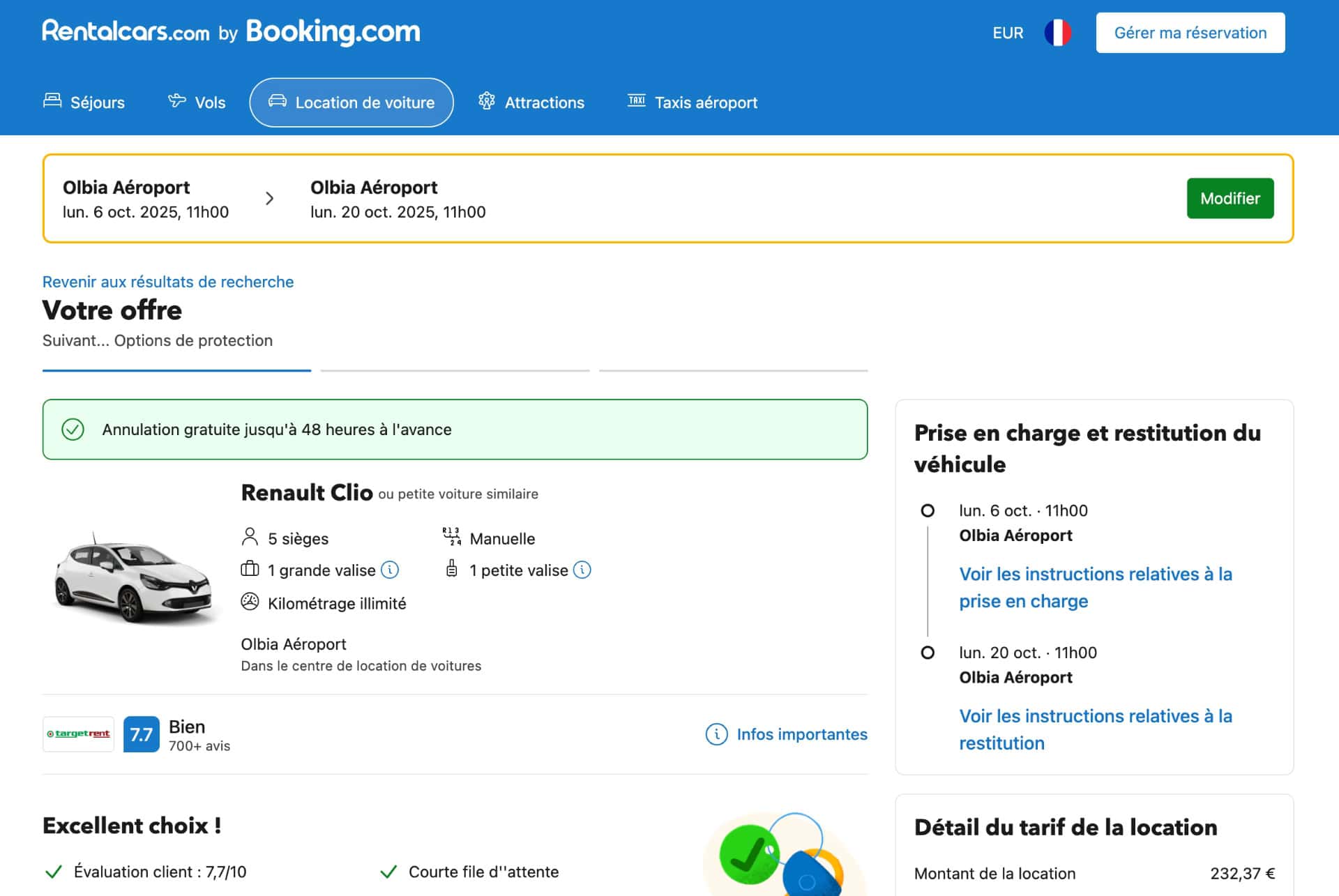Open info for 1 grande valise
This screenshot has height=896, width=1339.
pyautogui.click(x=390, y=570)
